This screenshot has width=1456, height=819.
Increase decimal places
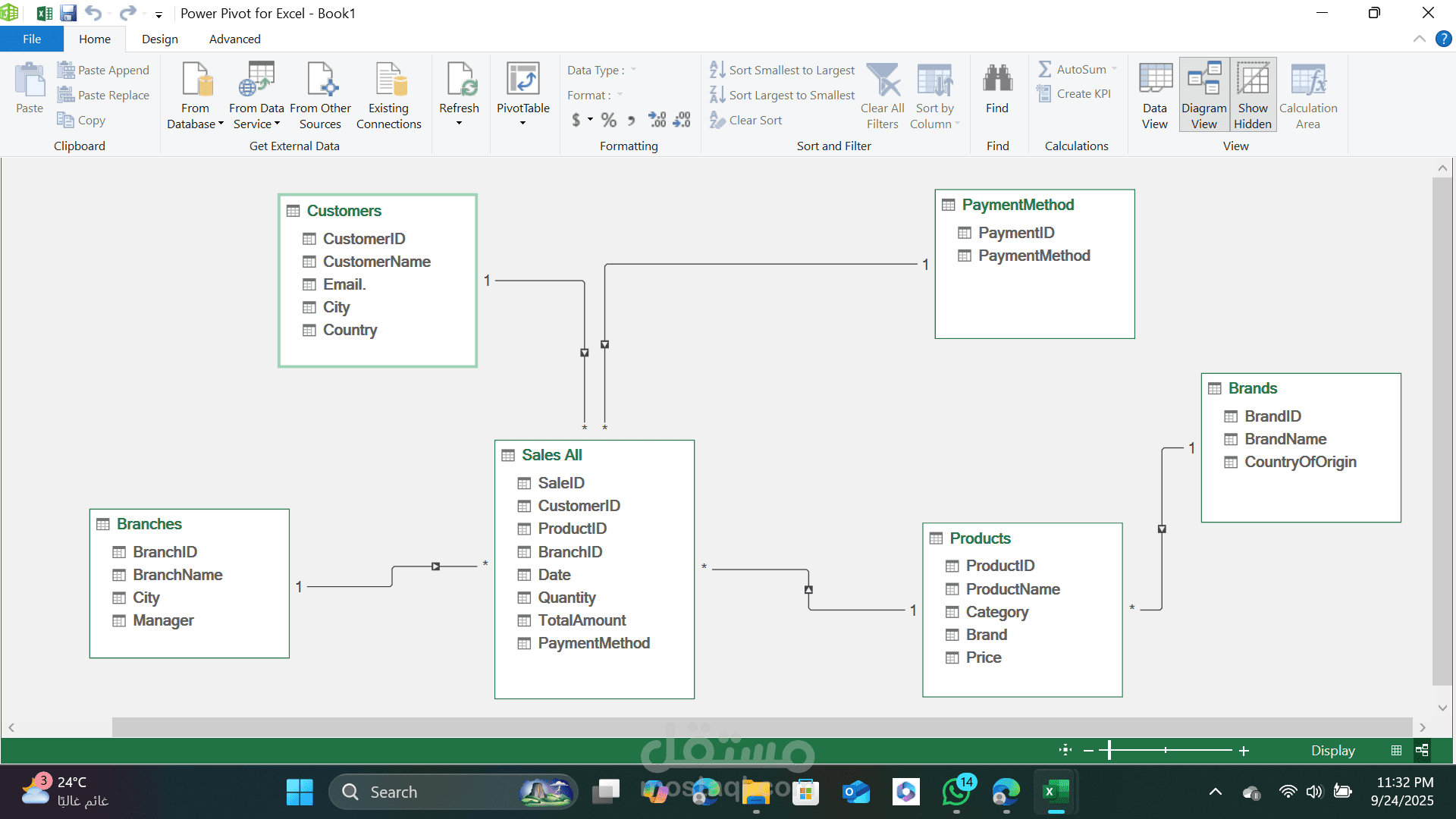[657, 120]
